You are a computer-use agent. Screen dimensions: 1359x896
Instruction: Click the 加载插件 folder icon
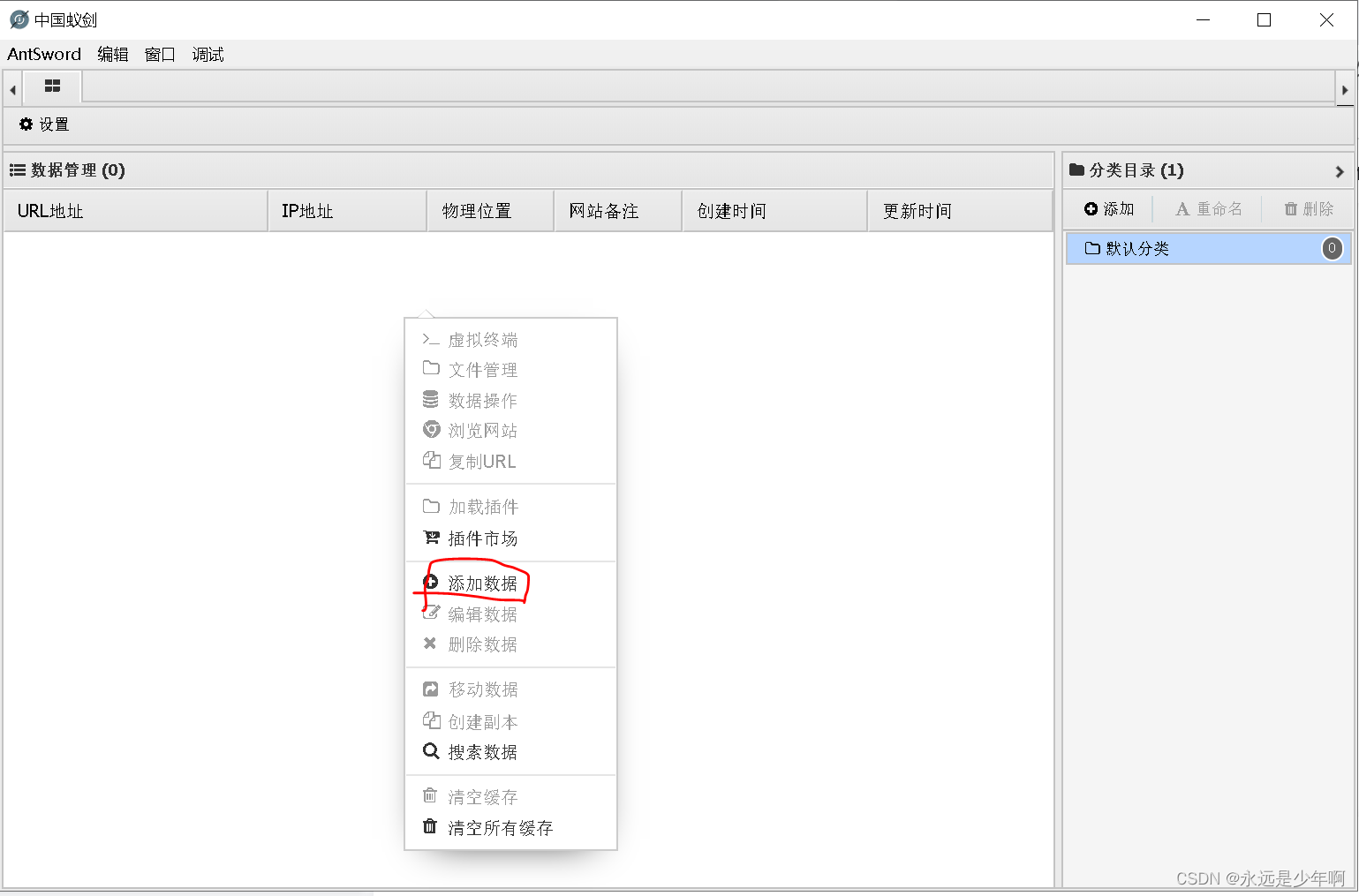[x=431, y=506]
